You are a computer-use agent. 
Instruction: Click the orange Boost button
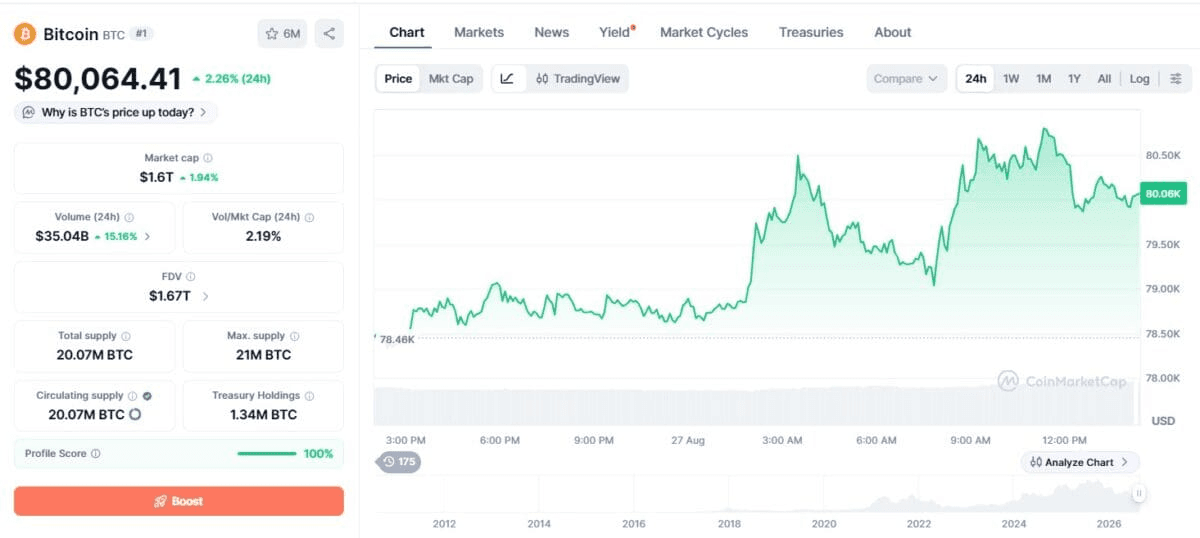(178, 501)
